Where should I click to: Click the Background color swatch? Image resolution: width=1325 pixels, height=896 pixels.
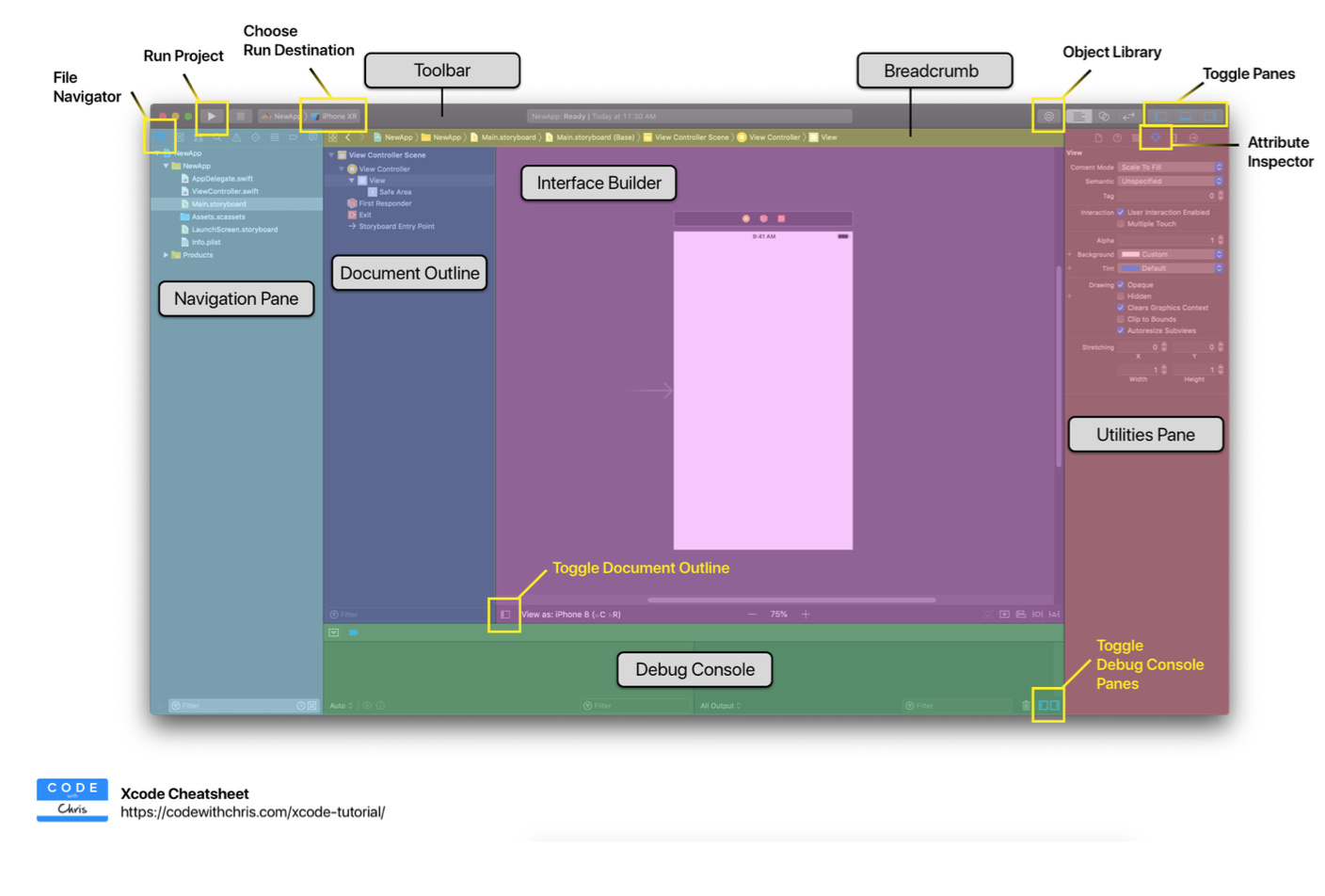pos(1130,254)
